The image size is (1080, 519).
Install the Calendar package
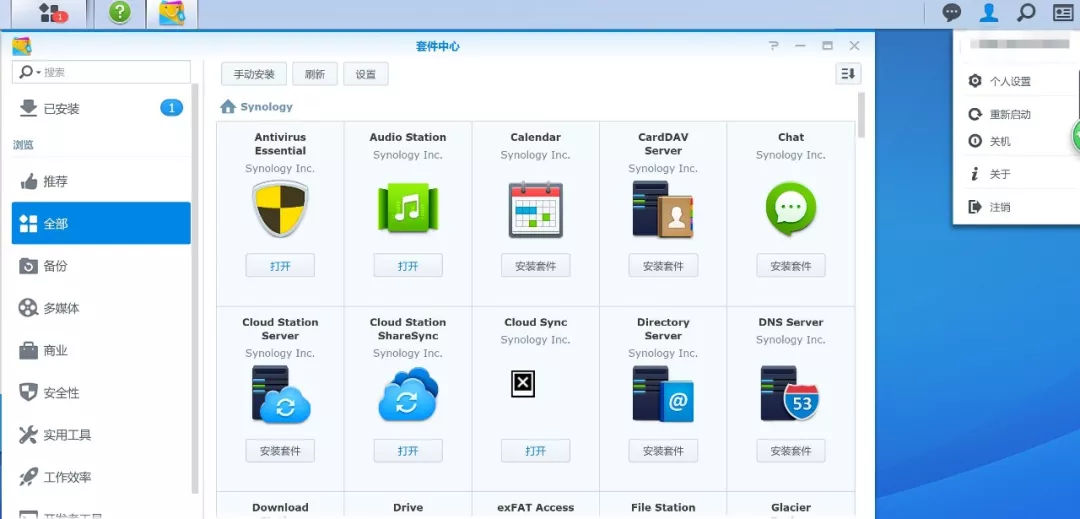(535, 266)
